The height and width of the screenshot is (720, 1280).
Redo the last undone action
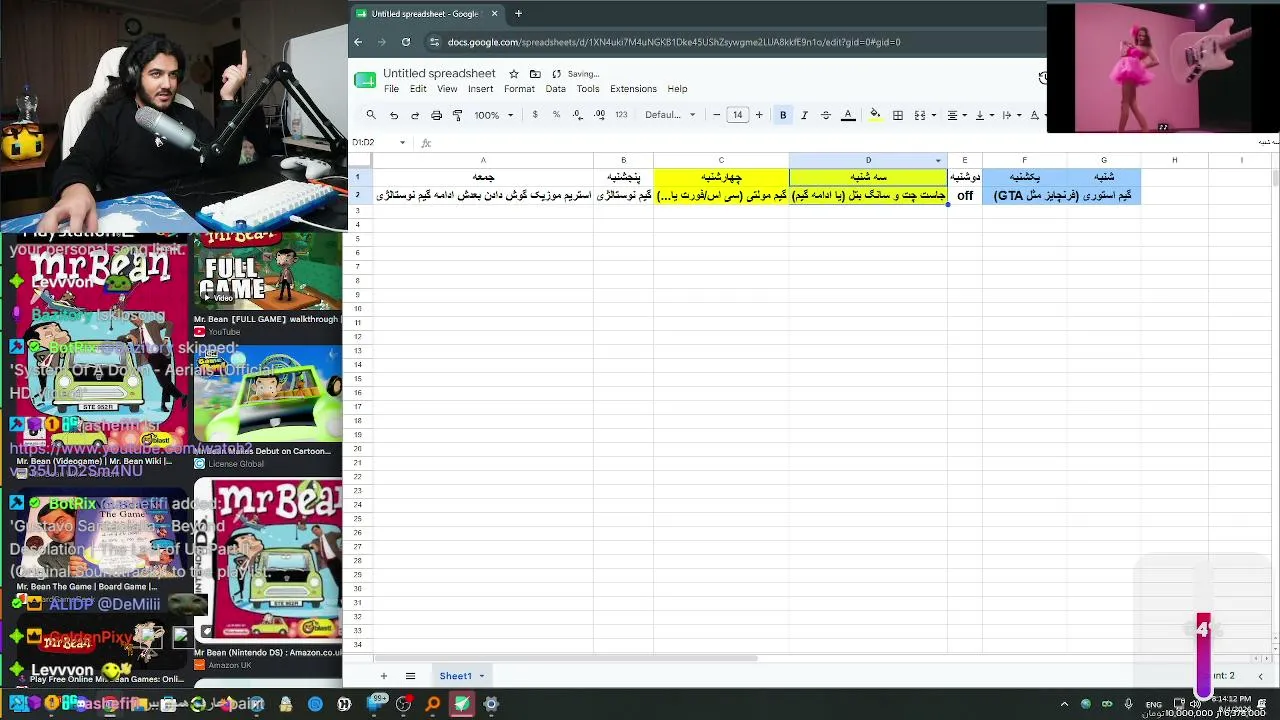[x=415, y=115]
